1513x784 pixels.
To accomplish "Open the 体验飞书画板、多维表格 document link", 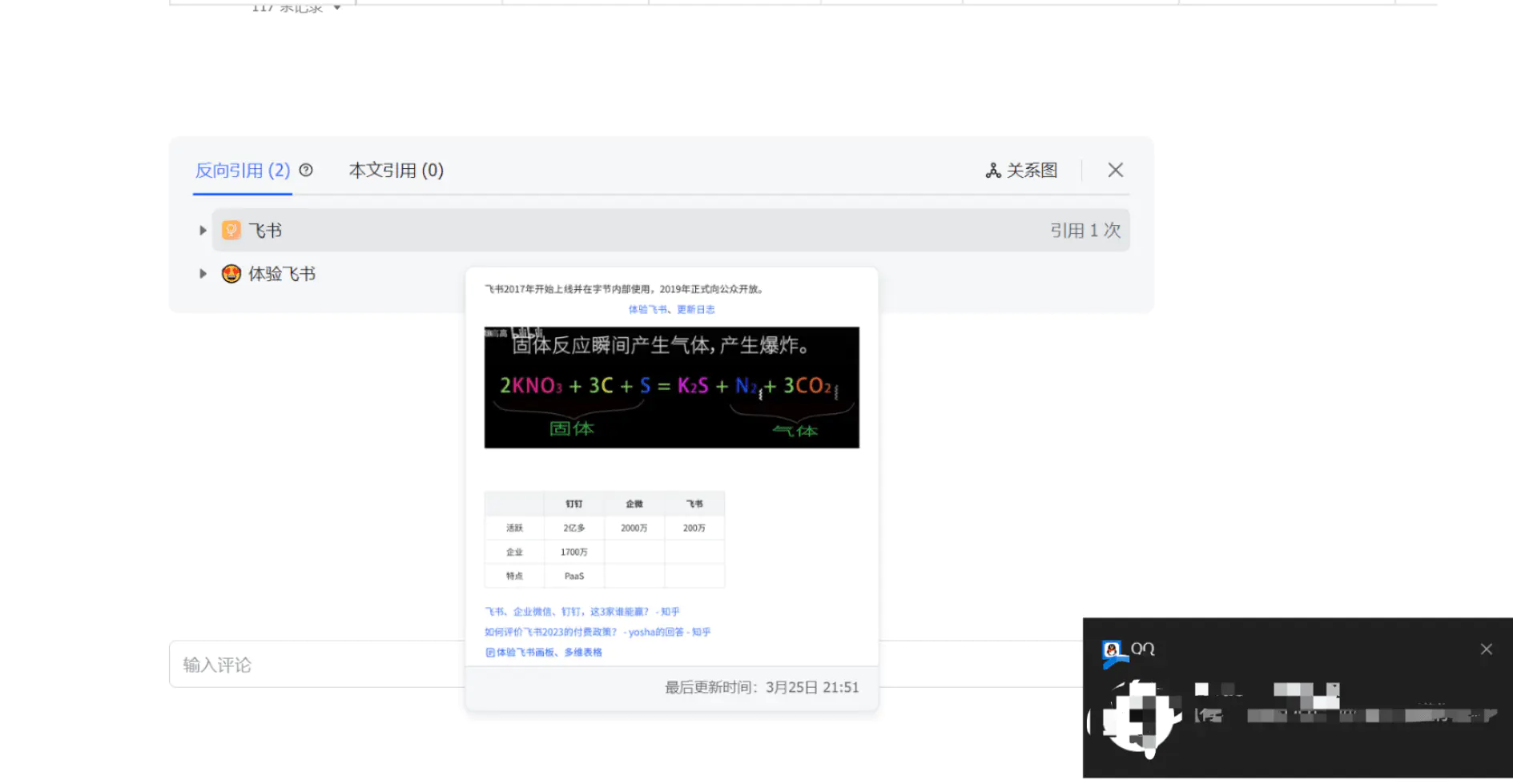I will 544,653.
